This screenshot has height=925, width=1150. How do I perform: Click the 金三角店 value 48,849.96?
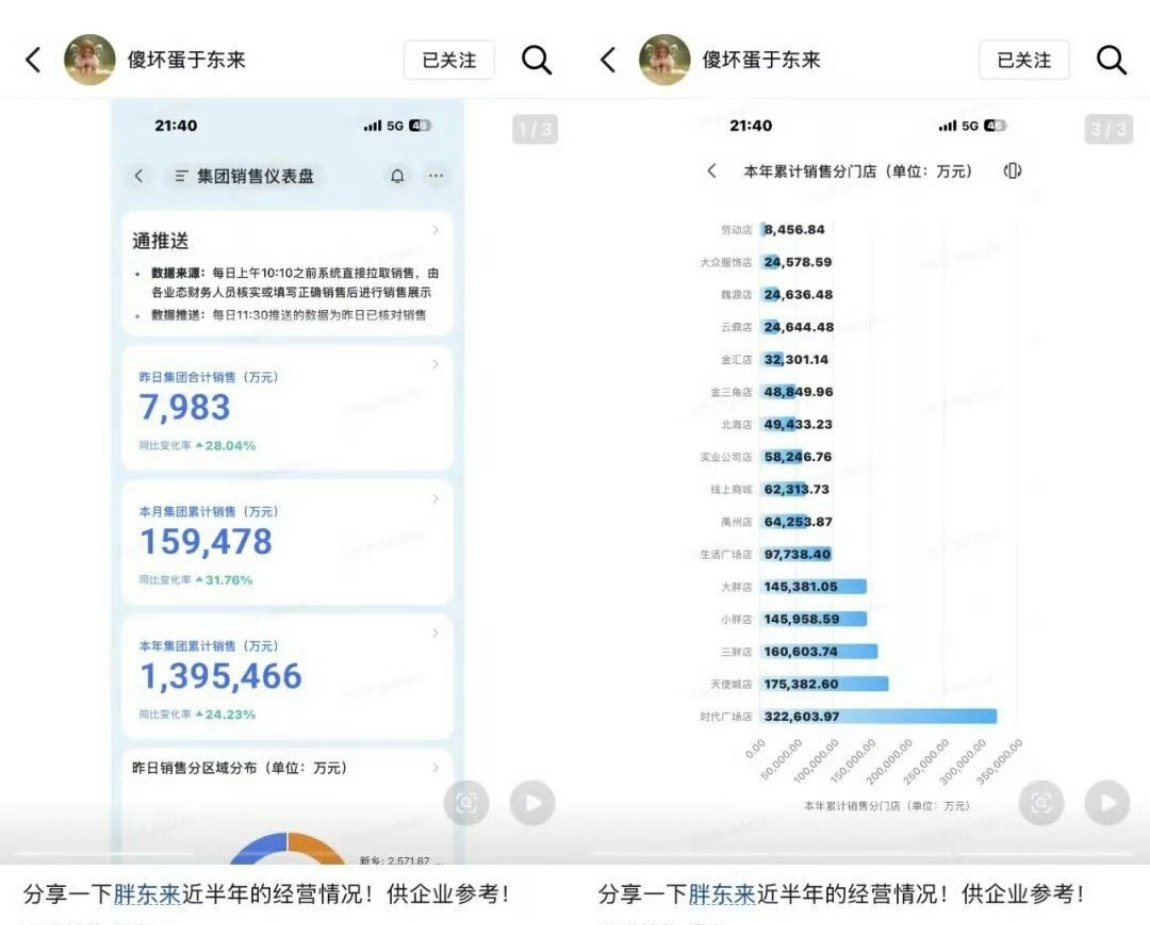(x=798, y=392)
